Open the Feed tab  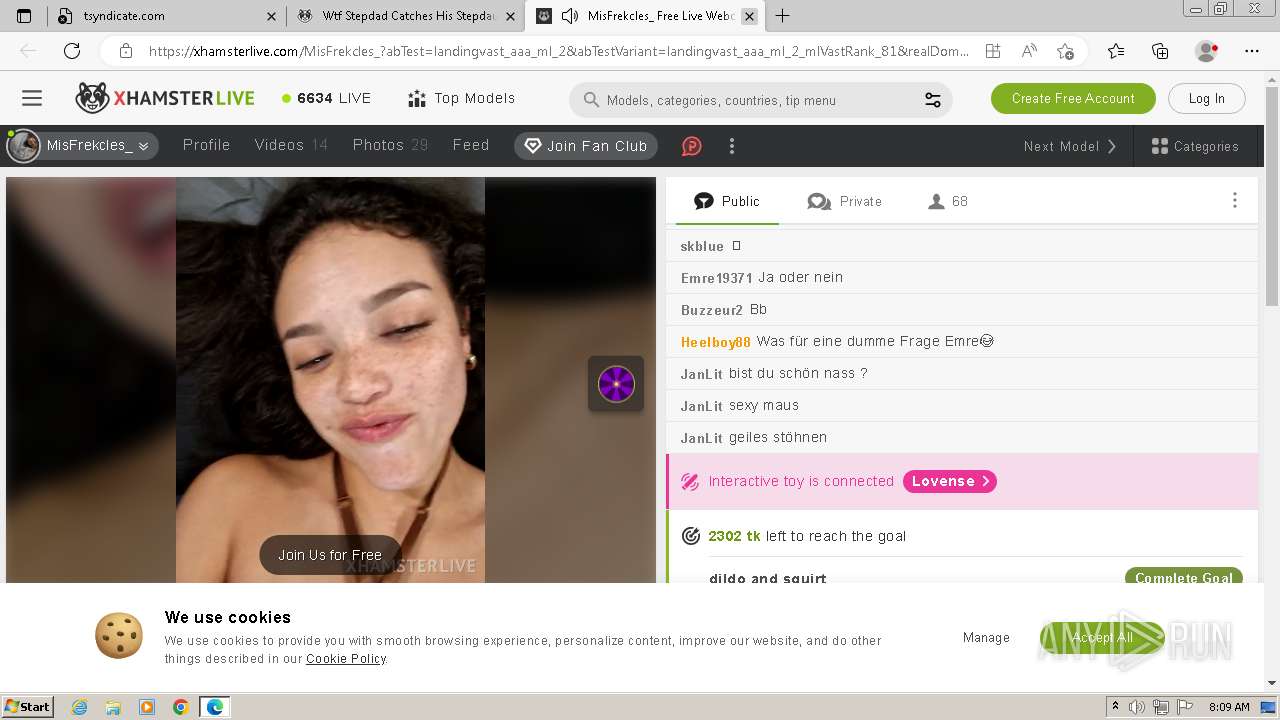pyautogui.click(x=471, y=145)
